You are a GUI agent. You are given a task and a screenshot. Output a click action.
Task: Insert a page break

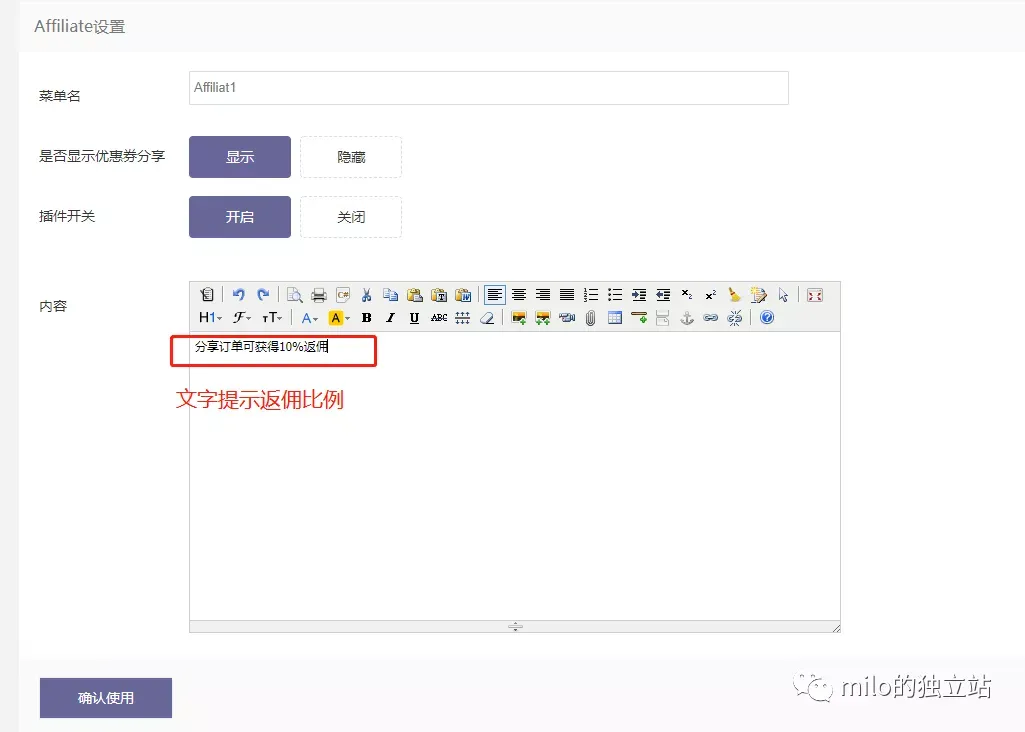[x=663, y=318]
